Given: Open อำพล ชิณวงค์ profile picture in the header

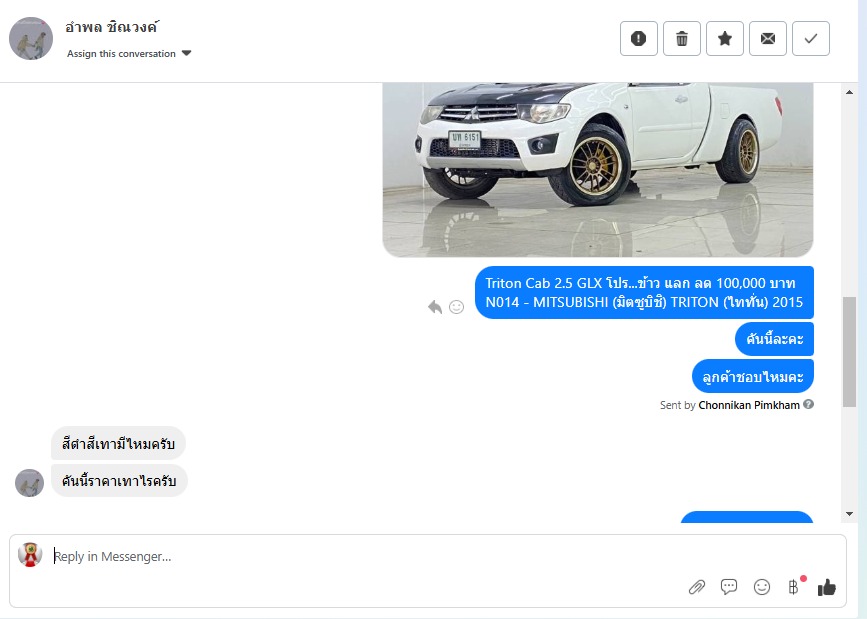Looking at the screenshot, I should 31,38.
